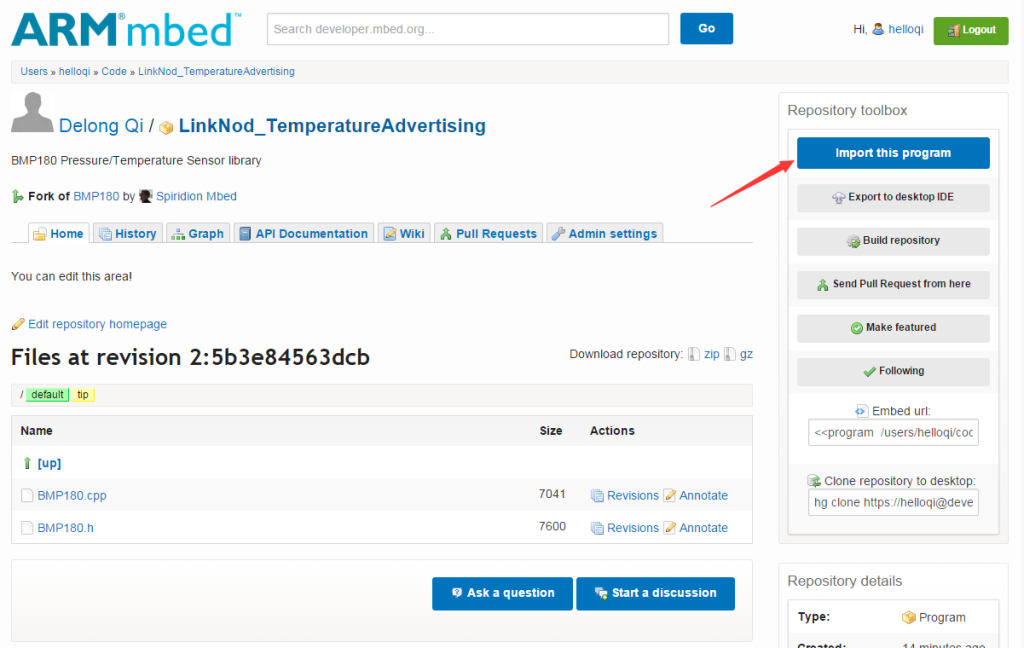The image size is (1024, 648).
Task: Click Users in the breadcrumb
Action: click(34, 71)
